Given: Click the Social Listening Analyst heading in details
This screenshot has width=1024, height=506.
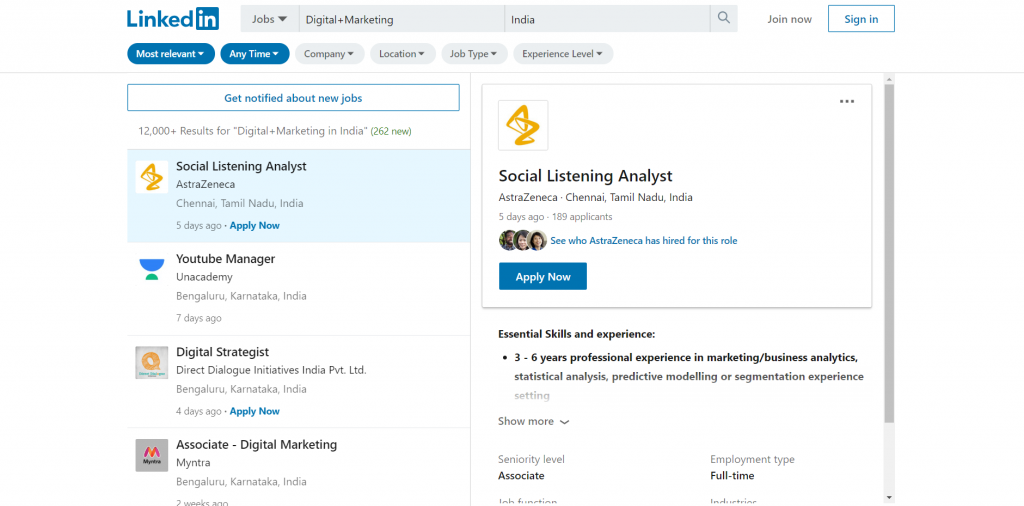Looking at the screenshot, I should click(x=585, y=176).
